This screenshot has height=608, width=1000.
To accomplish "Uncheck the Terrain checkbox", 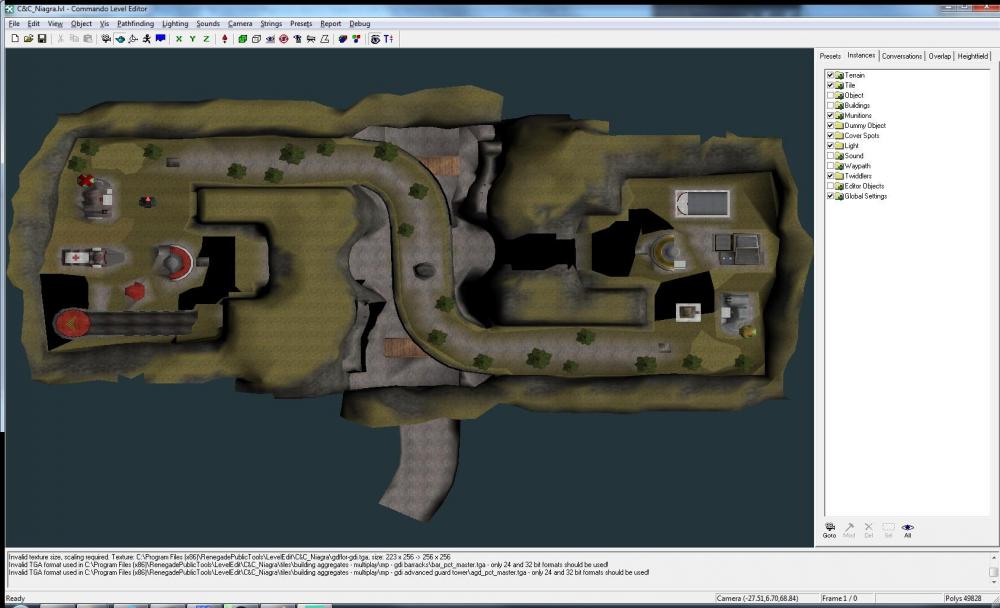I will (829, 75).
